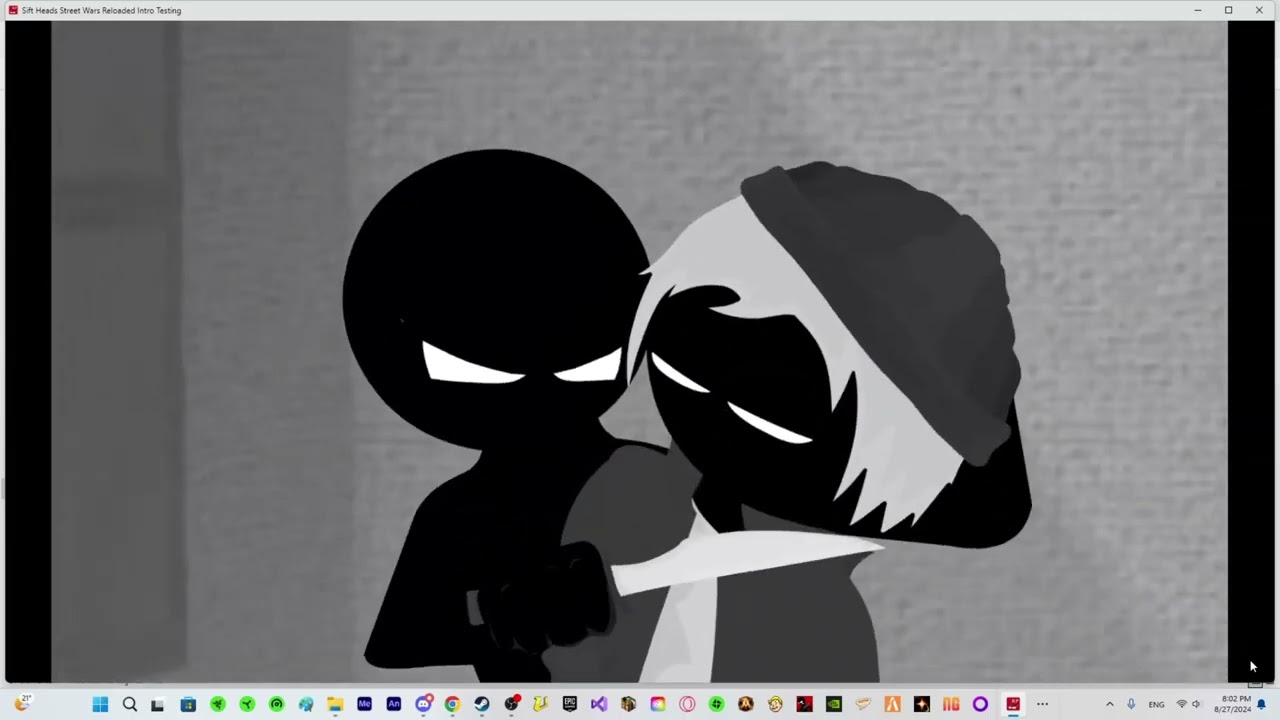Image resolution: width=1280 pixels, height=720 pixels.
Task: Open taskbar Search magnifier
Action: 129,704
